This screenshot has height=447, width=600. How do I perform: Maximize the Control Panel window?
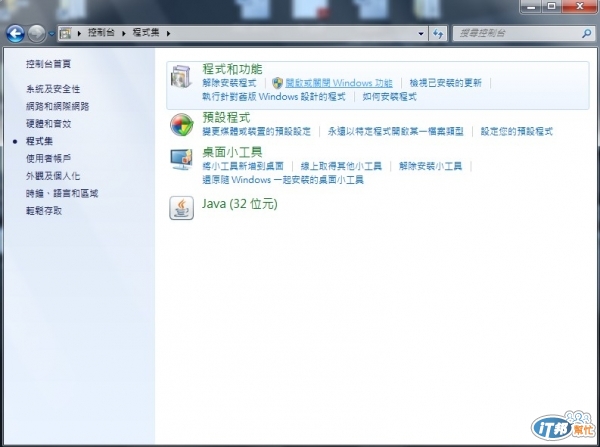pyautogui.click(x=551, y=6)
